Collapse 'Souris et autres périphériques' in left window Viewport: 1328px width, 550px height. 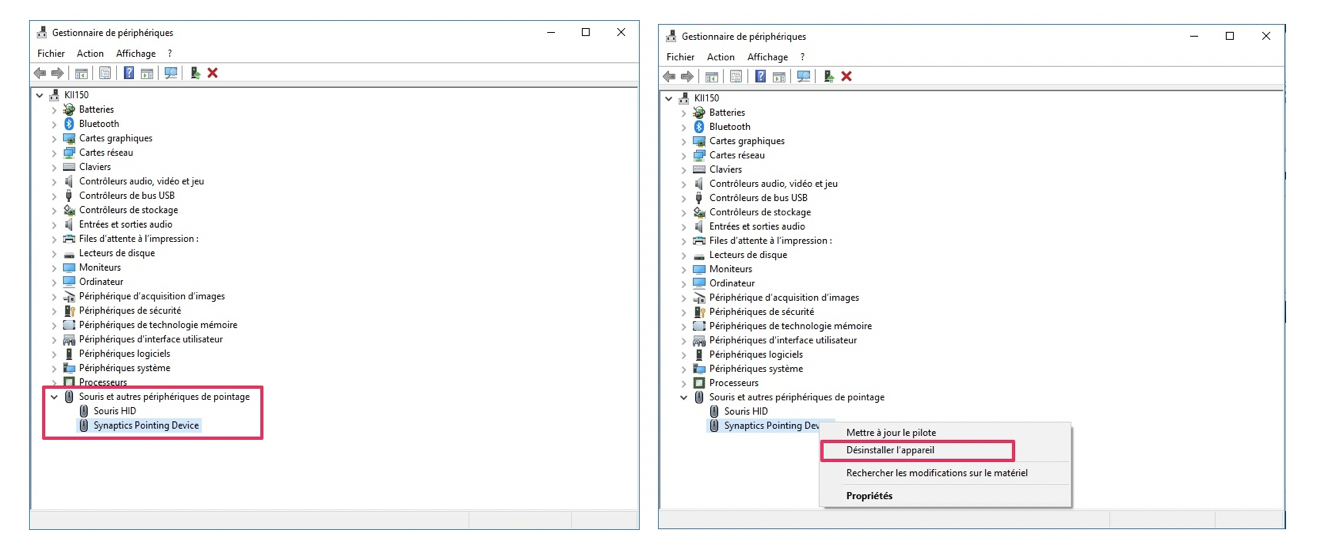point(55,397)
